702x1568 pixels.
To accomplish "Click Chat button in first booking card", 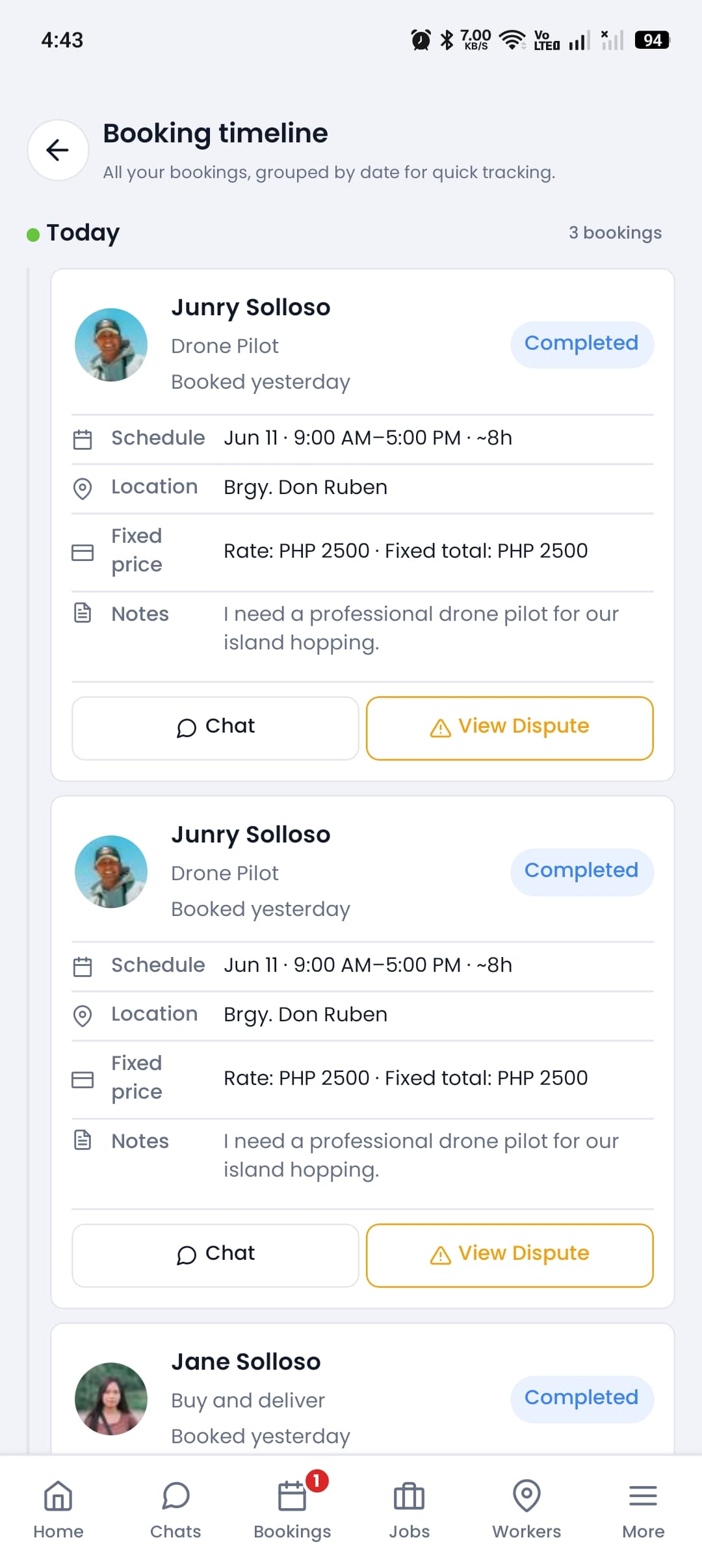I will tap(215, 728).
